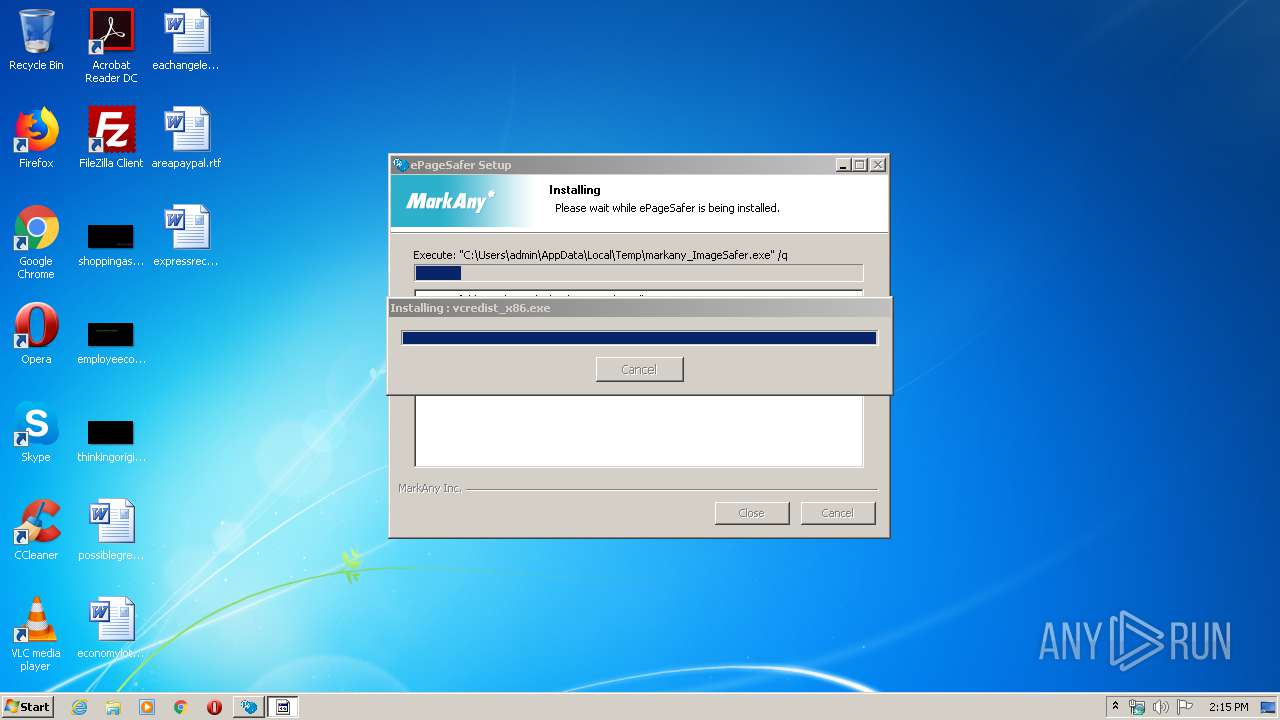Screen dimensions: 1280x720
Task: Open the eachangele Word document icon
Action: pyautogui.click(x=186, y=40)
